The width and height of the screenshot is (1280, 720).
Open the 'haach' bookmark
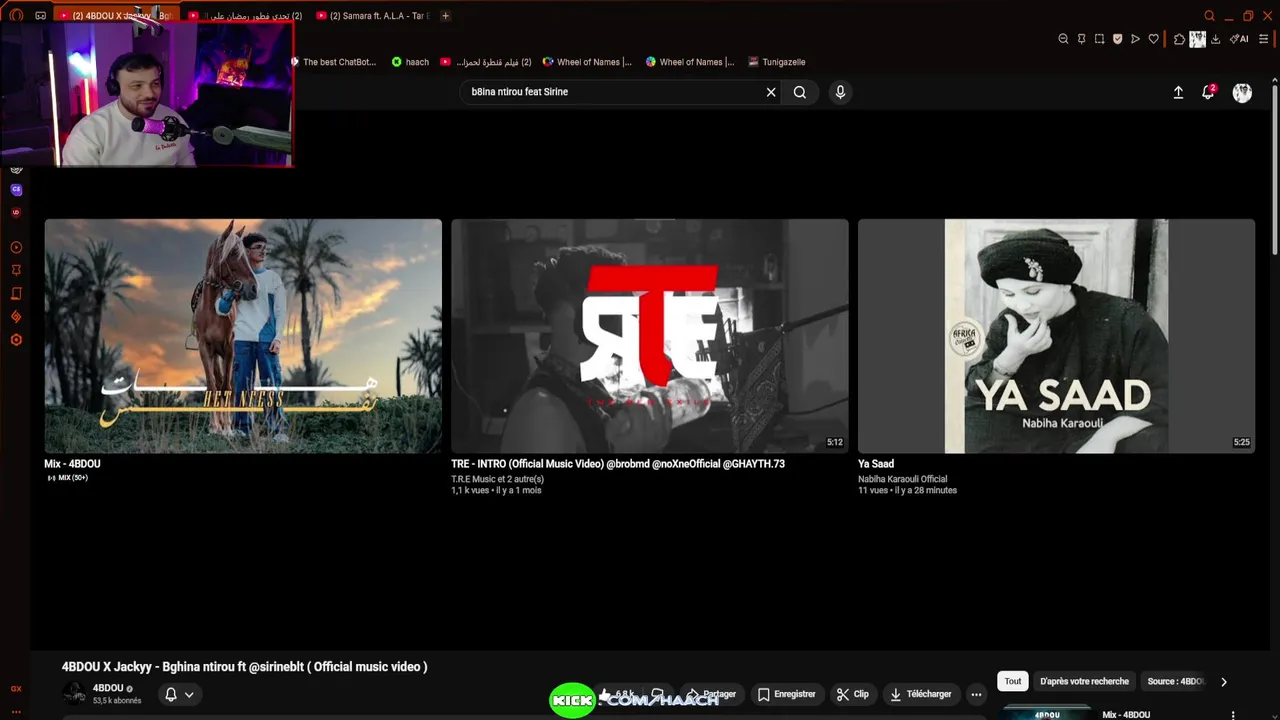click(x=410, y=62)
